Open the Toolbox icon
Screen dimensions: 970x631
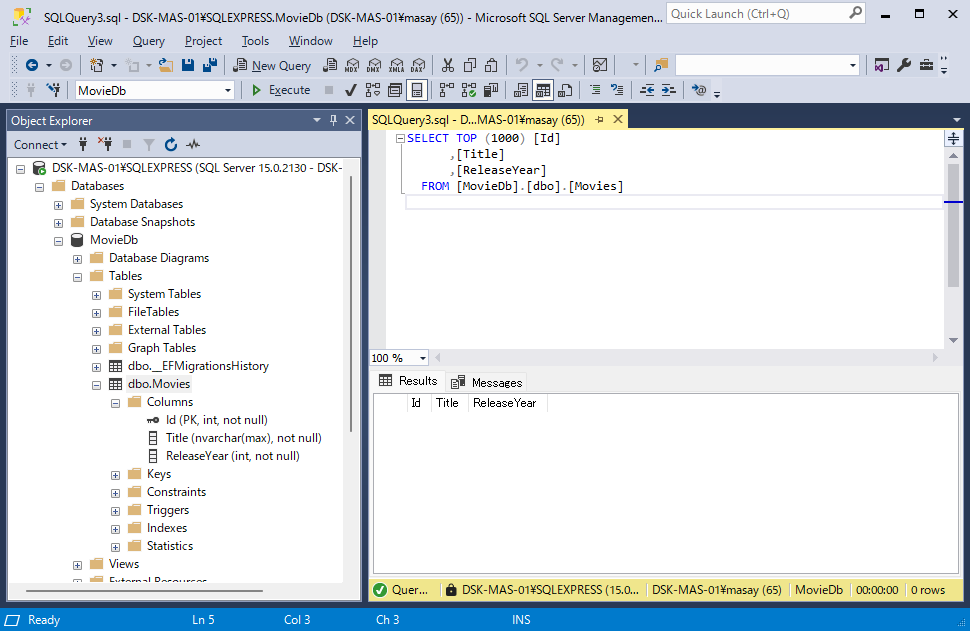tap(926, 65)
